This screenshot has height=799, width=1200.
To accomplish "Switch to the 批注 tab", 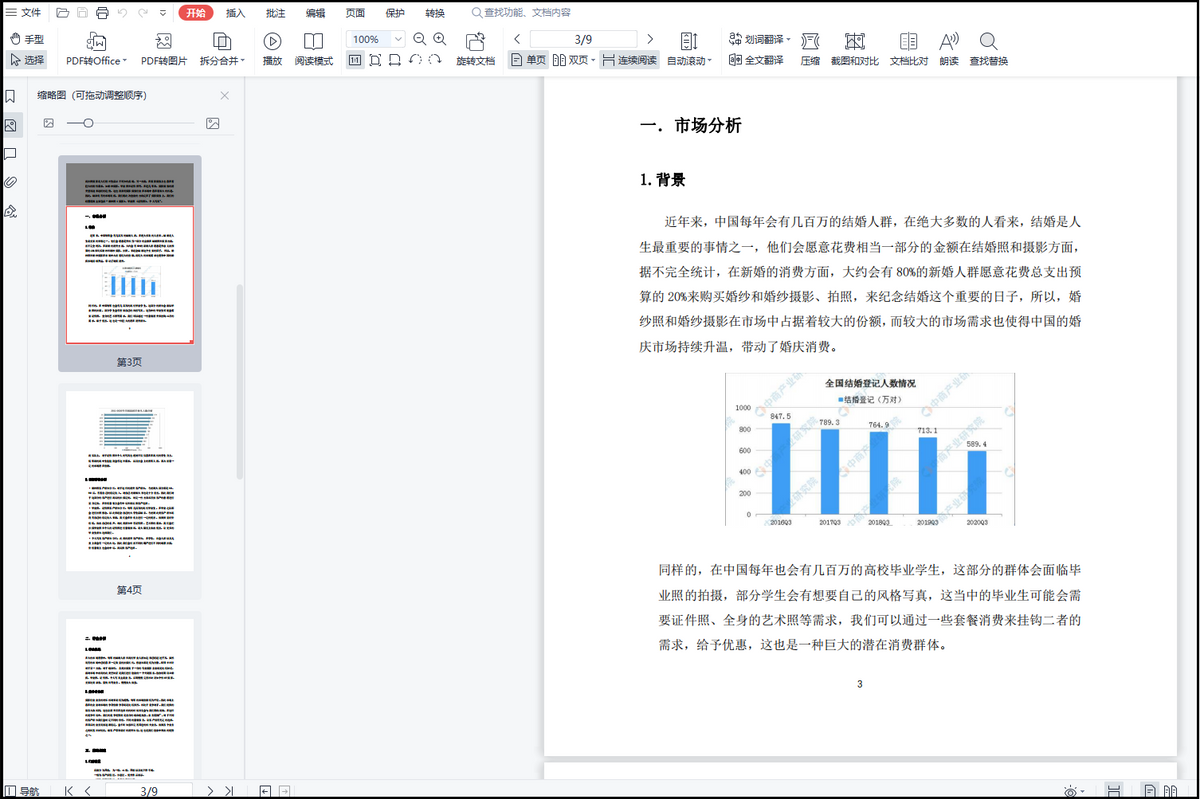I will pyautogui.click(x=276, y=13).
